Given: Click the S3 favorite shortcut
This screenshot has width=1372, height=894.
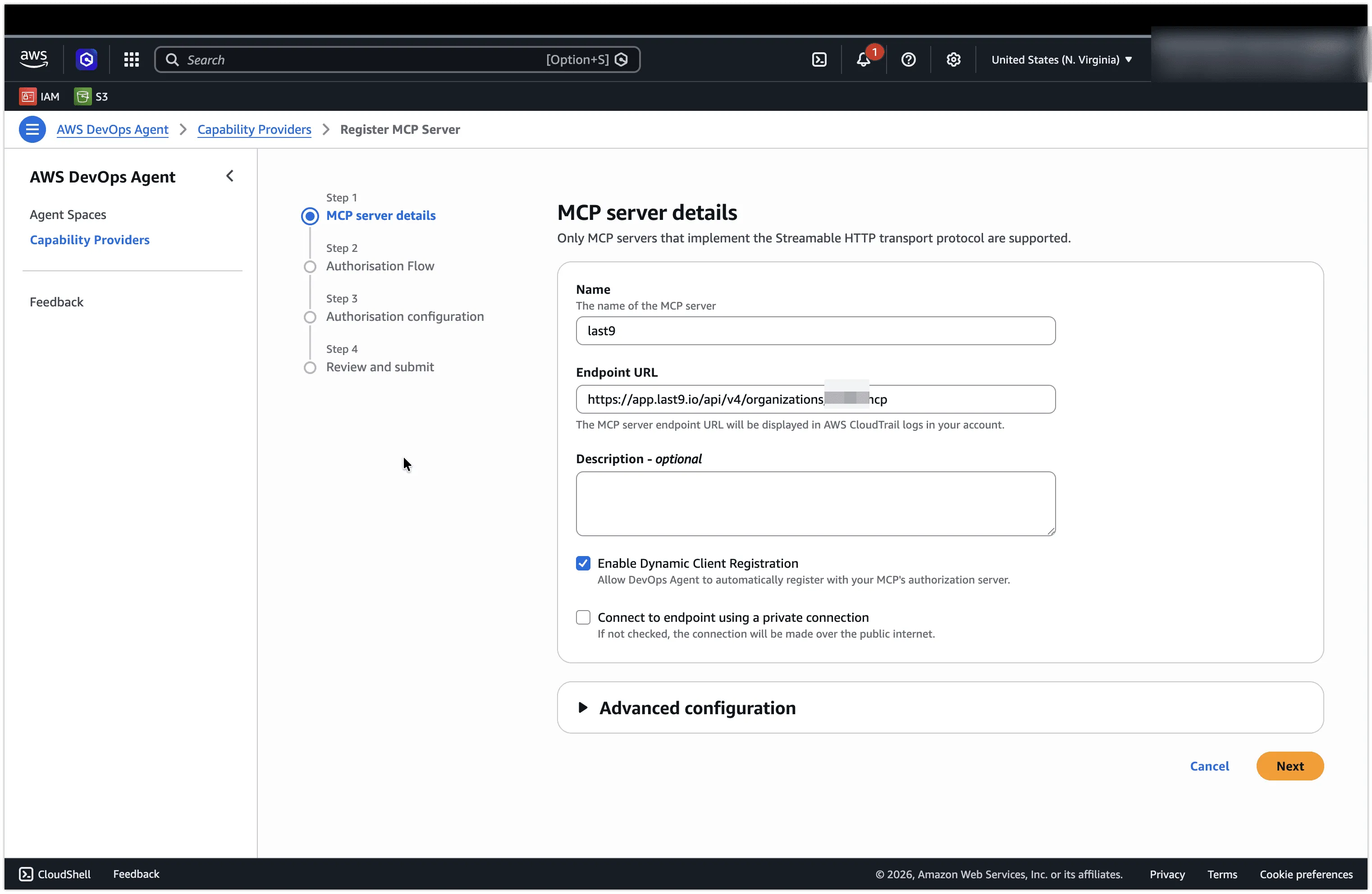Looking at the screenshot, I should [x=91, y=96].
